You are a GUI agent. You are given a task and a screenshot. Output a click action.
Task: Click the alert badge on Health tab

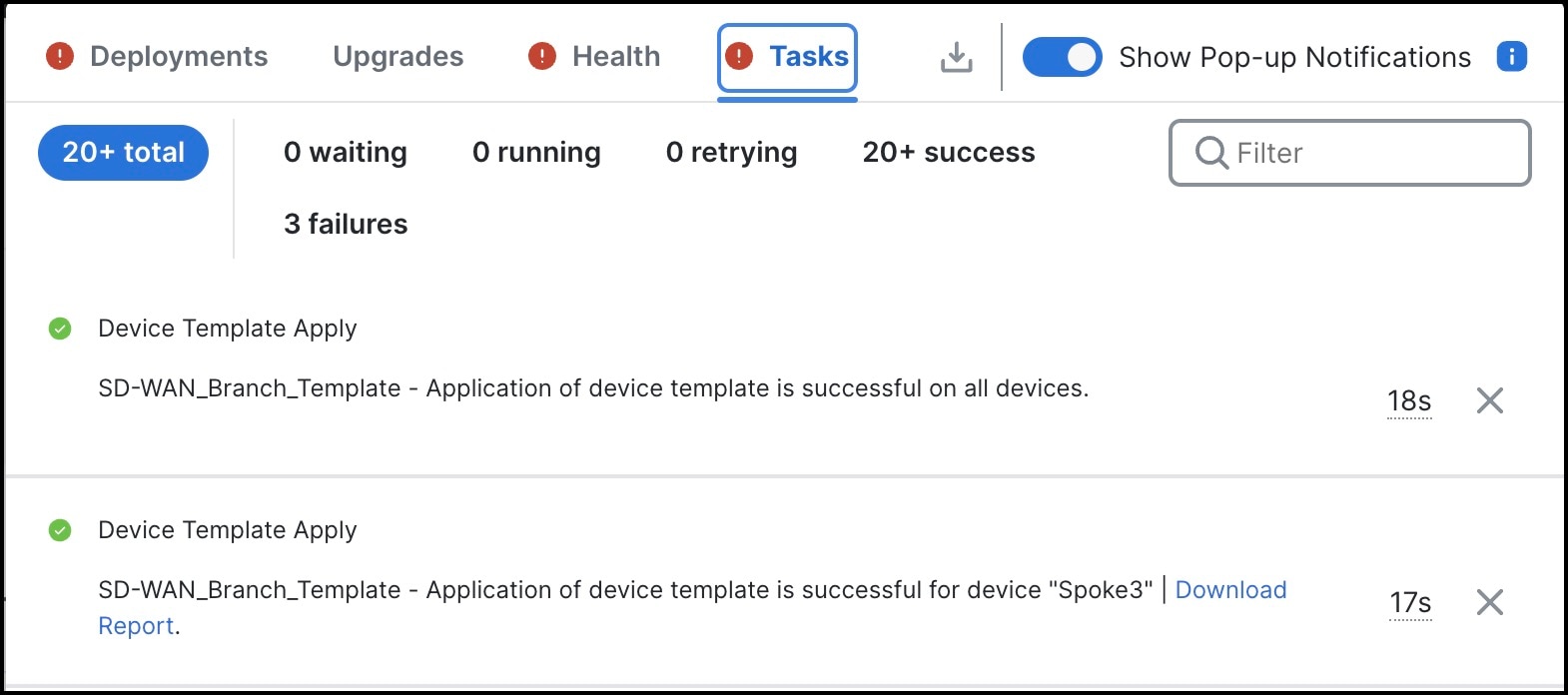pyautogui.click(x=540, y=57)
